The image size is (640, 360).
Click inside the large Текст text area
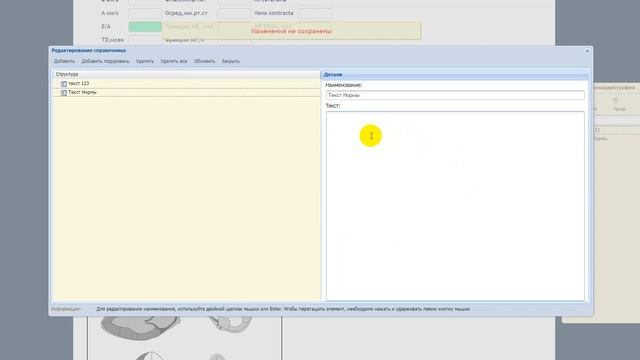455,206
